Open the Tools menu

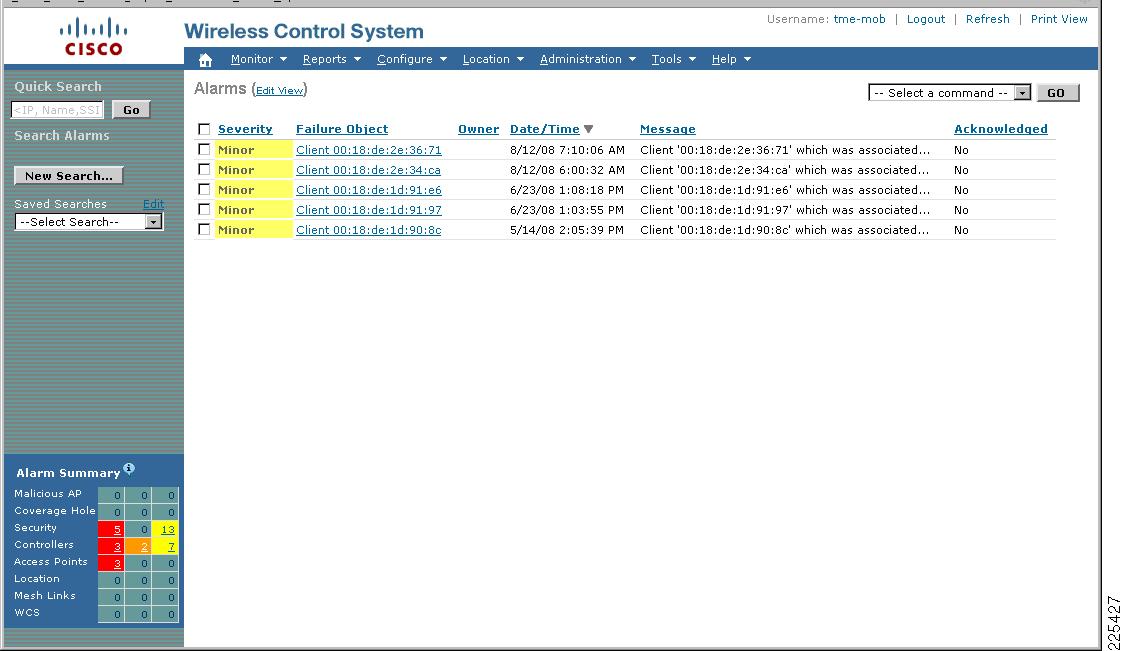point(673,59)
